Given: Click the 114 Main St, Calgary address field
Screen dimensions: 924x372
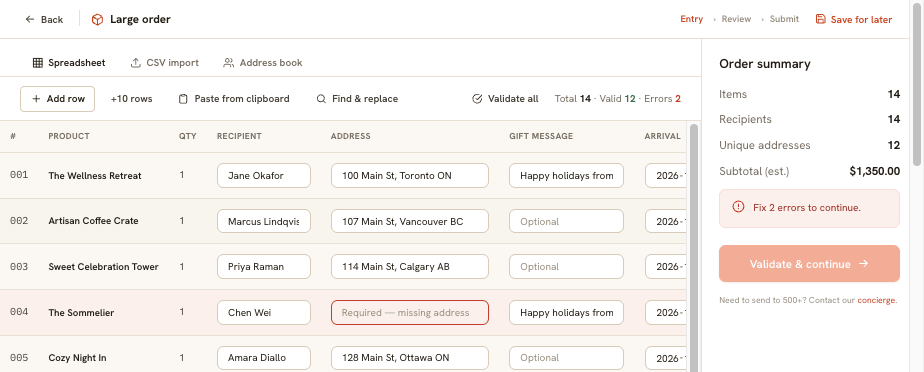Looking at the screenshot, I should coord(410,266).
